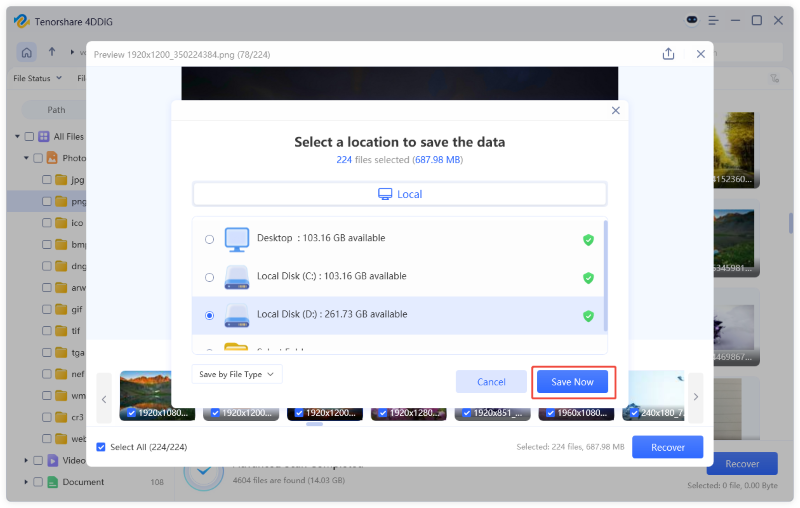Open the 1920x1280 thumbnail in filmstrip
Viewport: 800px width, 508px height.
(x=409, y=413)
